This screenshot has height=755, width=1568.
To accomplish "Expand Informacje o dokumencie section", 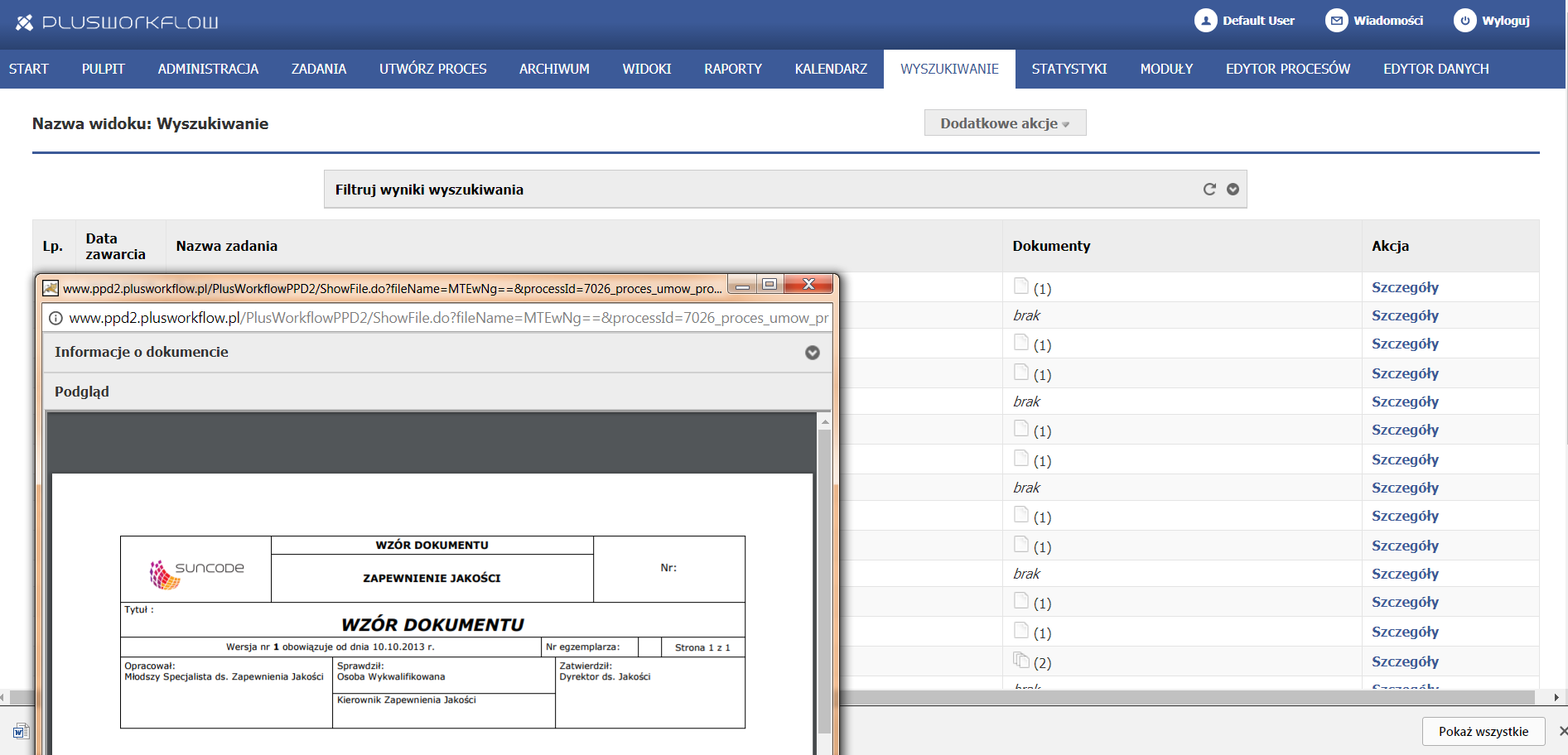I will [812, 353].
